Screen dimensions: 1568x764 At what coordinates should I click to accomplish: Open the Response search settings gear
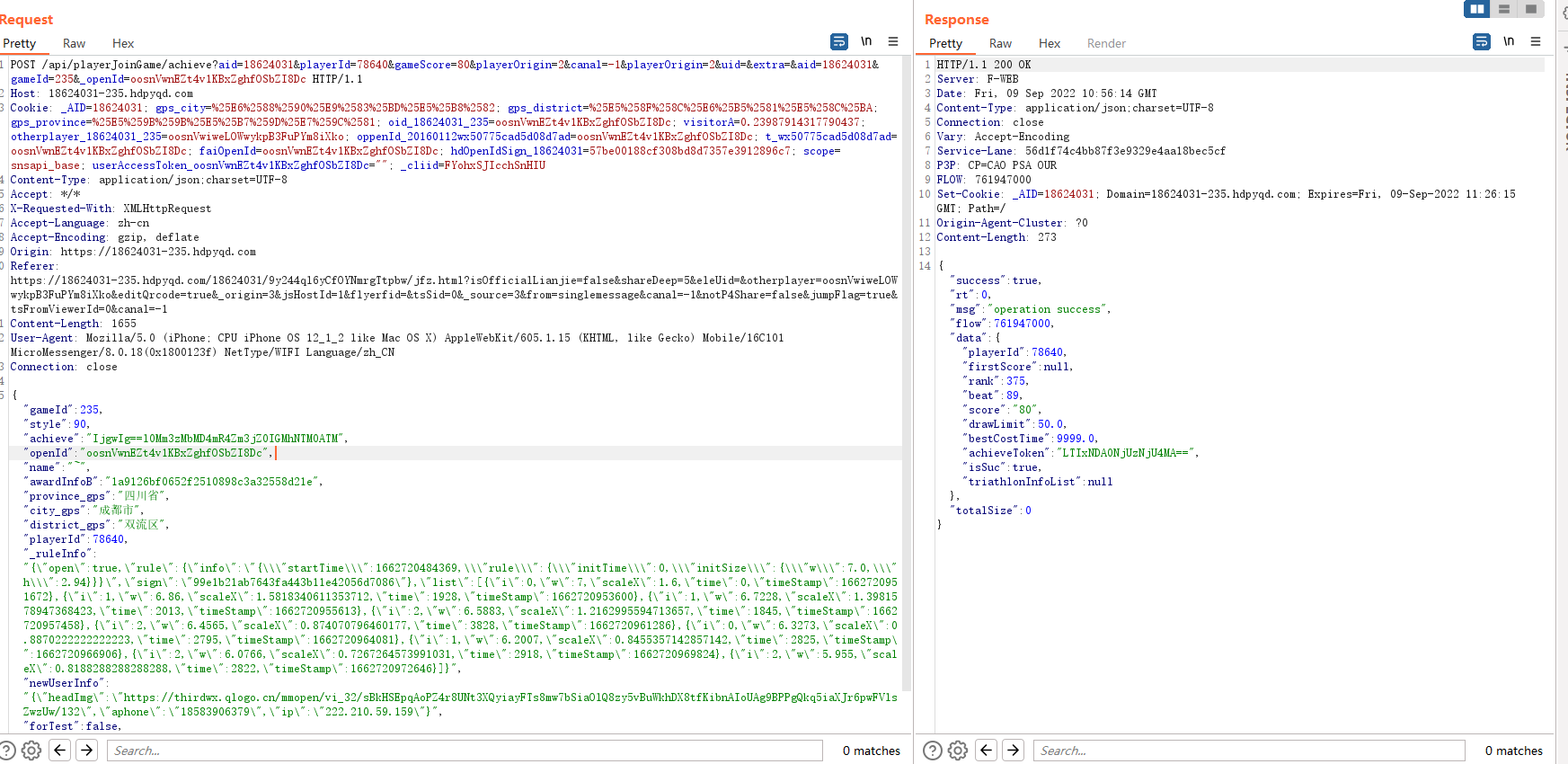pyautogui.click(x=958, y=751)
